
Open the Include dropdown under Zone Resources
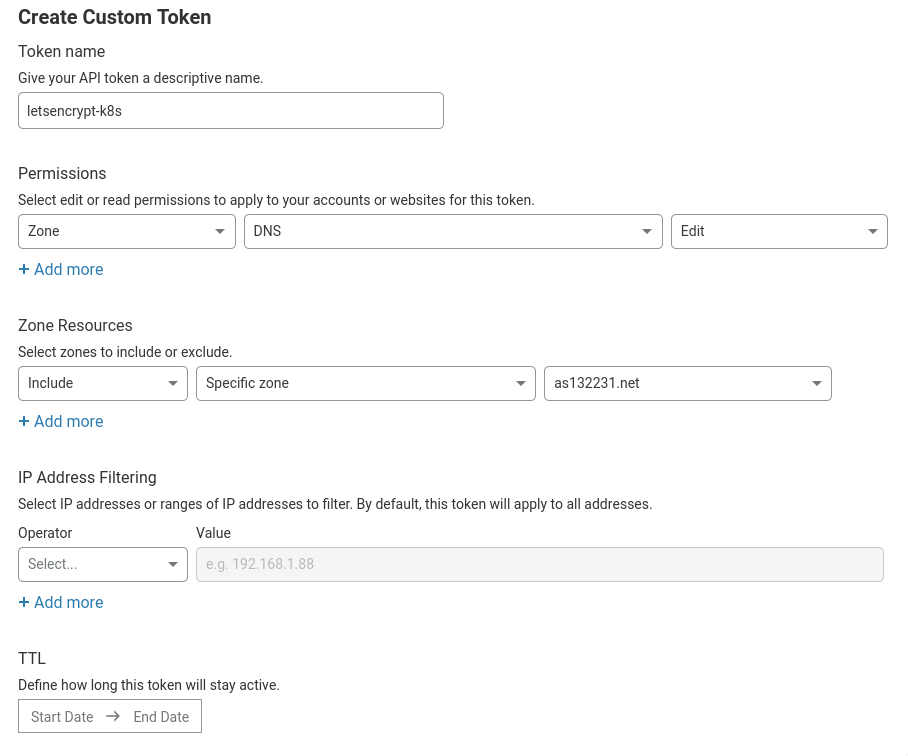(102, 383)
